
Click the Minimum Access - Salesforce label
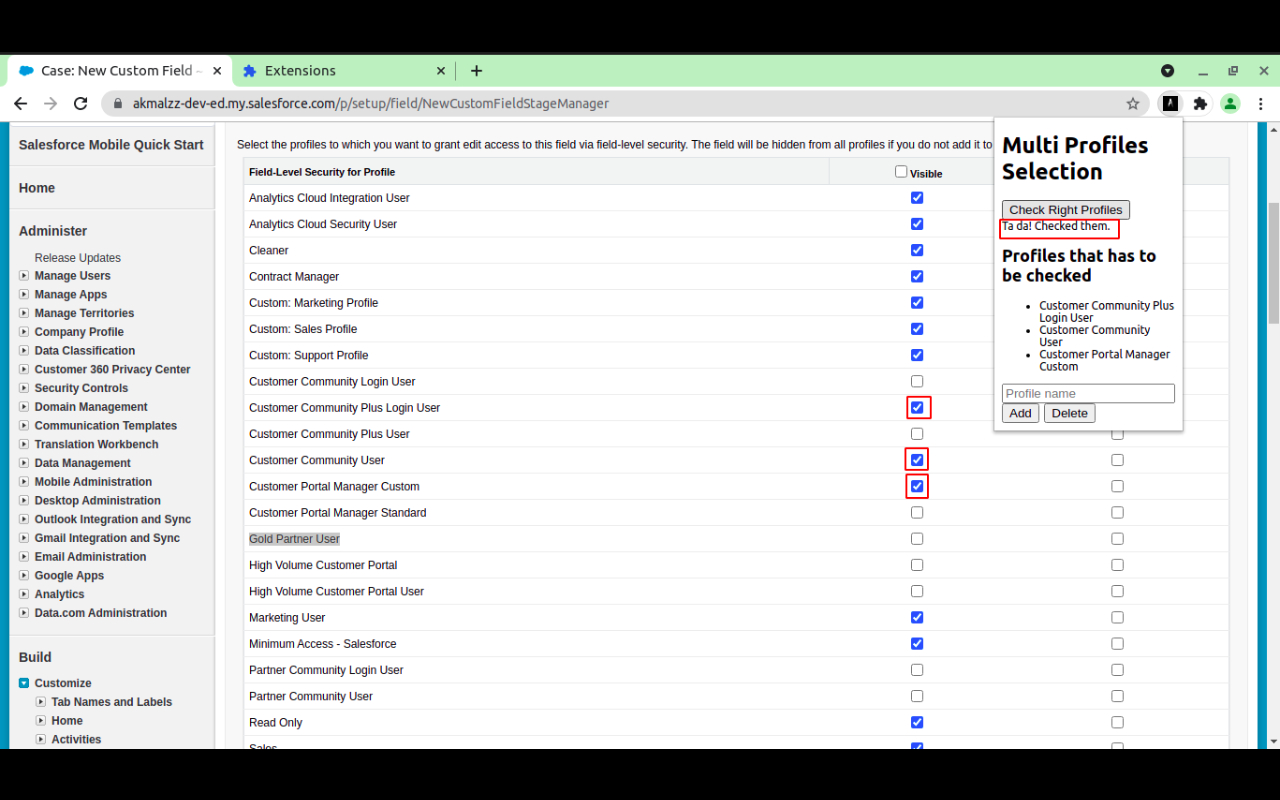(323, 644)
